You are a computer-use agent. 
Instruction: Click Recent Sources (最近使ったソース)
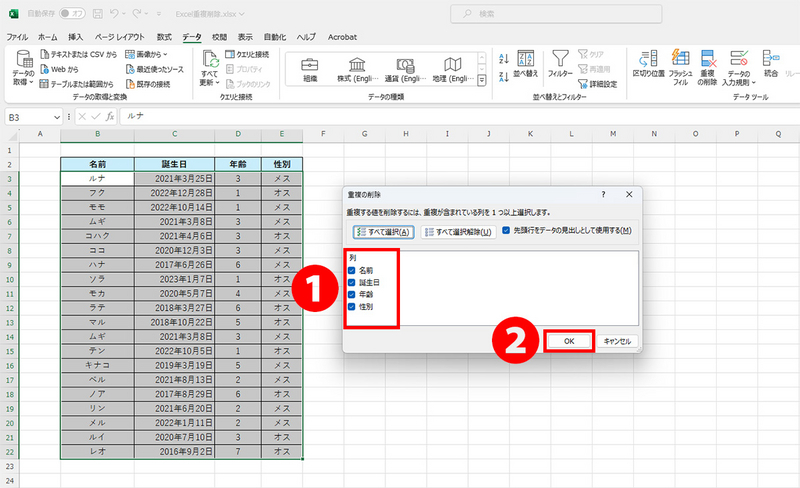[155, 69]
